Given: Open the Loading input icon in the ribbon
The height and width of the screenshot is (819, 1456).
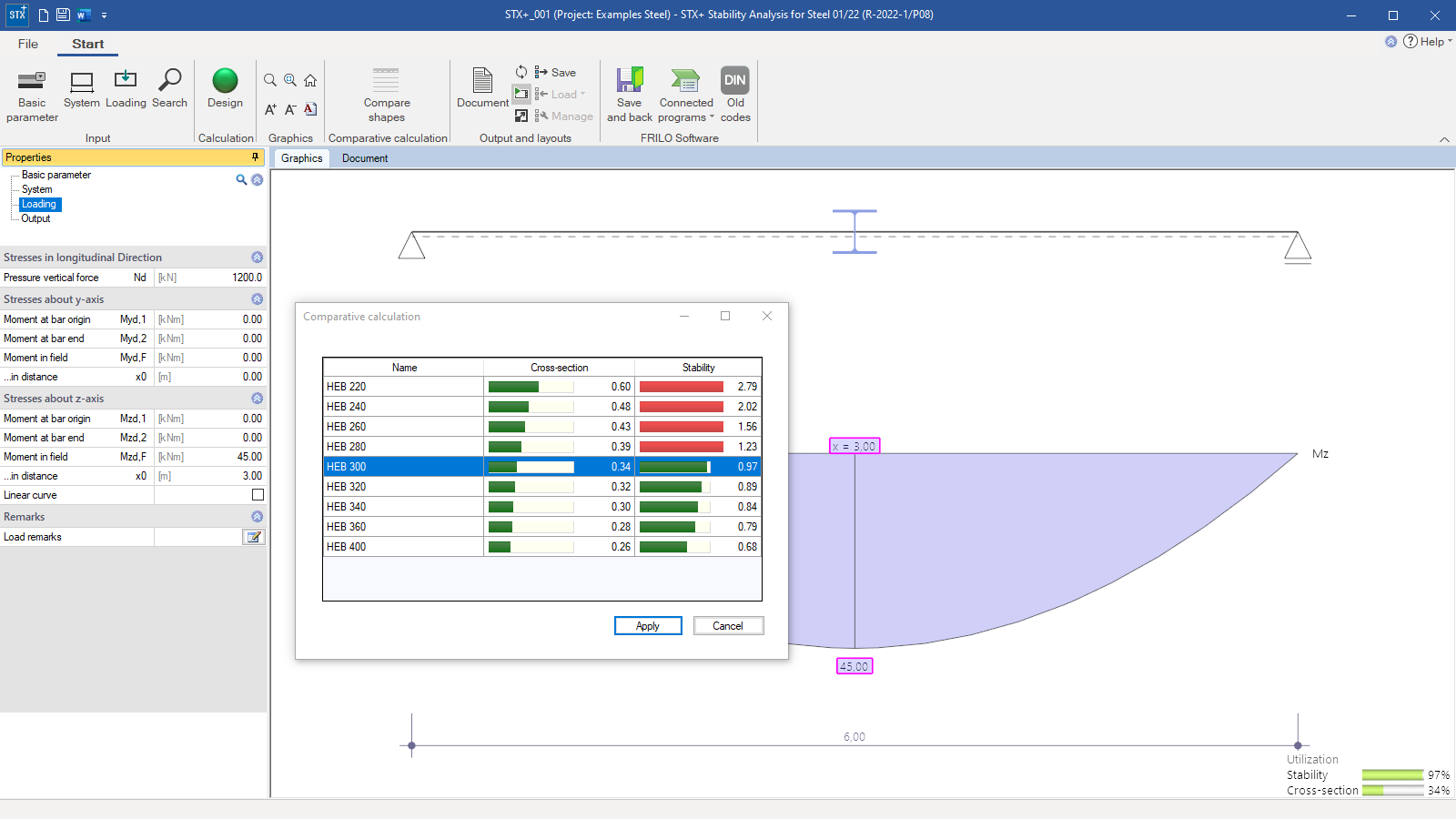Looking at the screenshot, I should pyautogui.click(x=126, y=88).
